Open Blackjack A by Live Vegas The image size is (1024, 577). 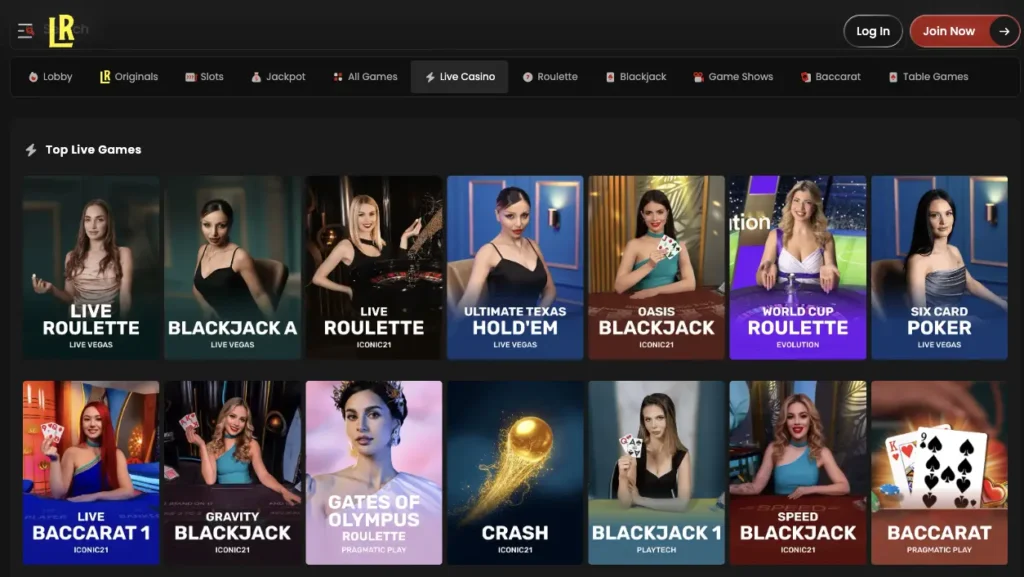tap(232, 268)
